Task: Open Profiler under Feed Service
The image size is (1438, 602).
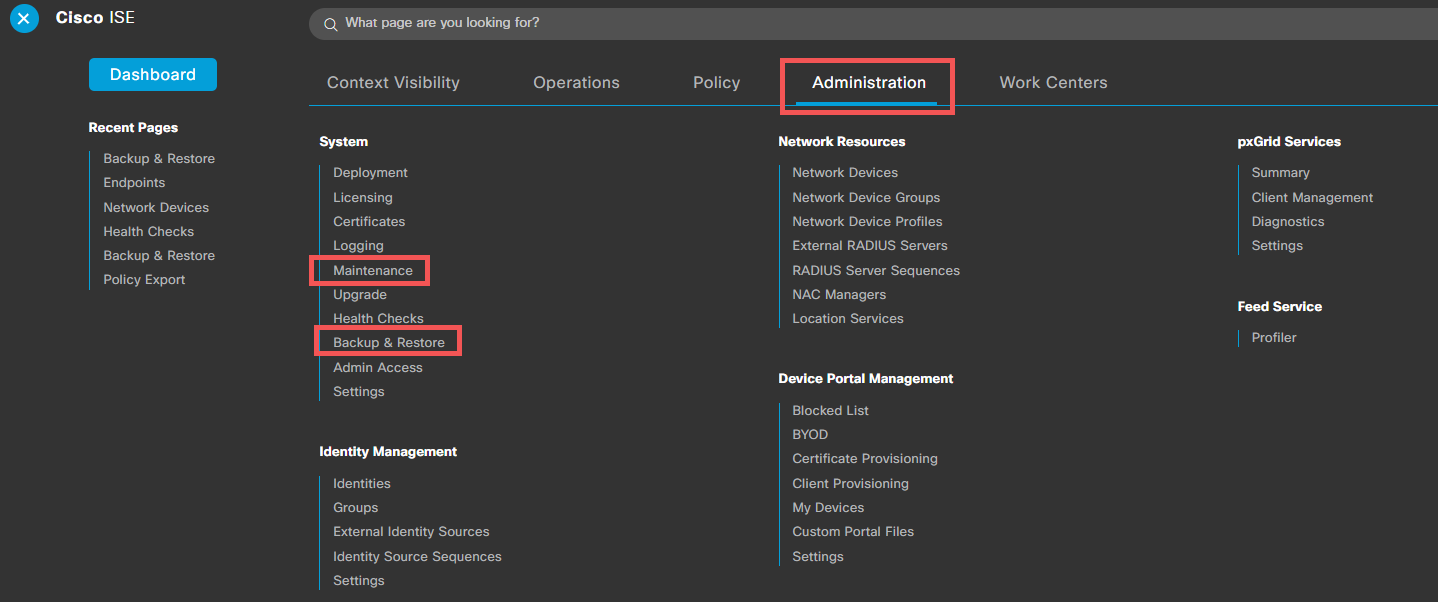Action: click(1273, 338)
